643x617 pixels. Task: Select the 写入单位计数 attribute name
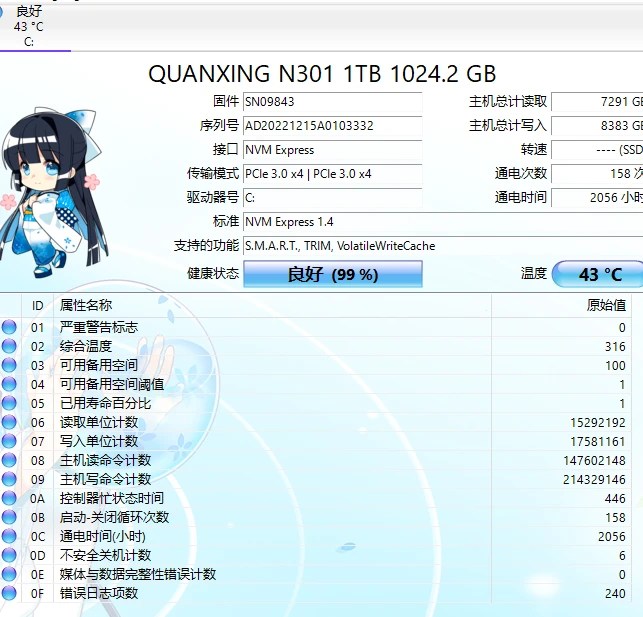point(99,441)
